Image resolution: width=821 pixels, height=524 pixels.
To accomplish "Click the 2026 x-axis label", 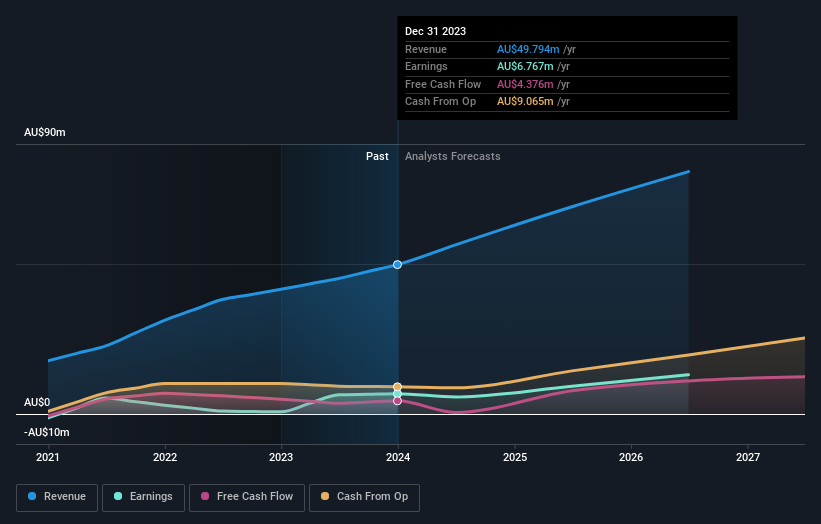I will tap(631, 457).
